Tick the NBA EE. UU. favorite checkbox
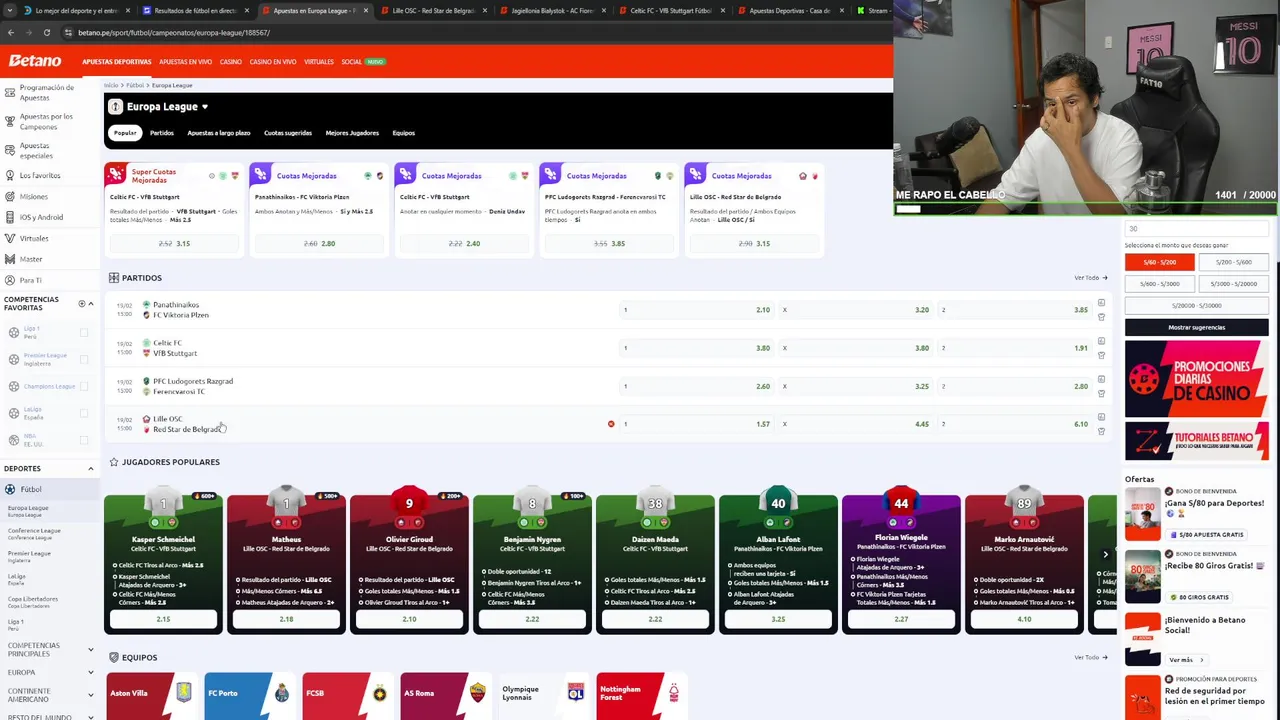Screen dimensions: 1280x720 [x=84, y=440]
